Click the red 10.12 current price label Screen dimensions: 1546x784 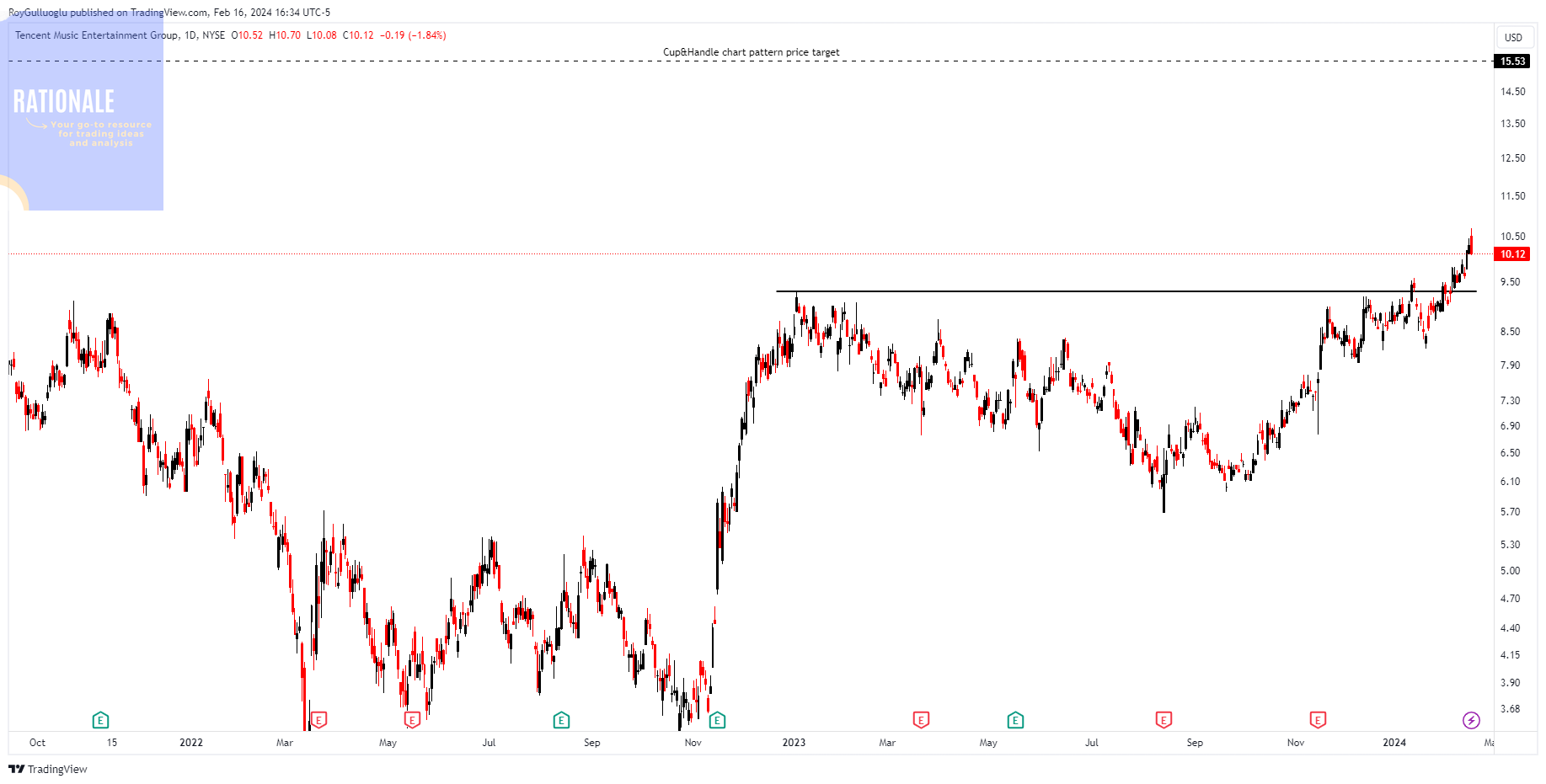point(1512,254)
